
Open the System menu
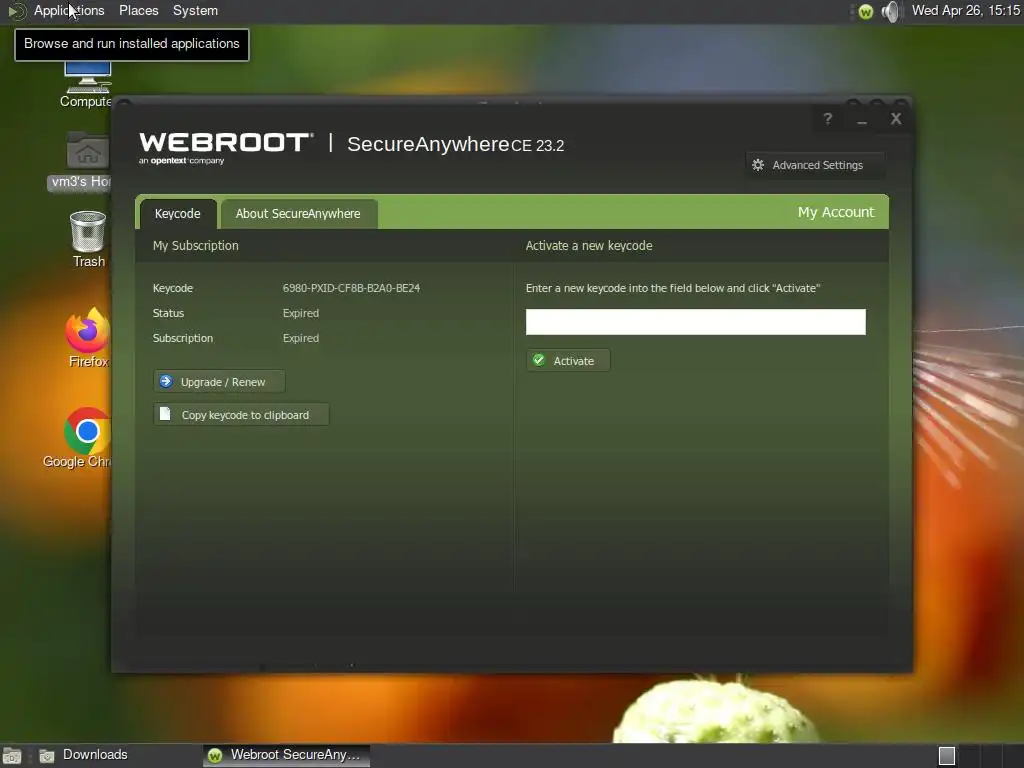pyautogui.click(x=195, y=10)
